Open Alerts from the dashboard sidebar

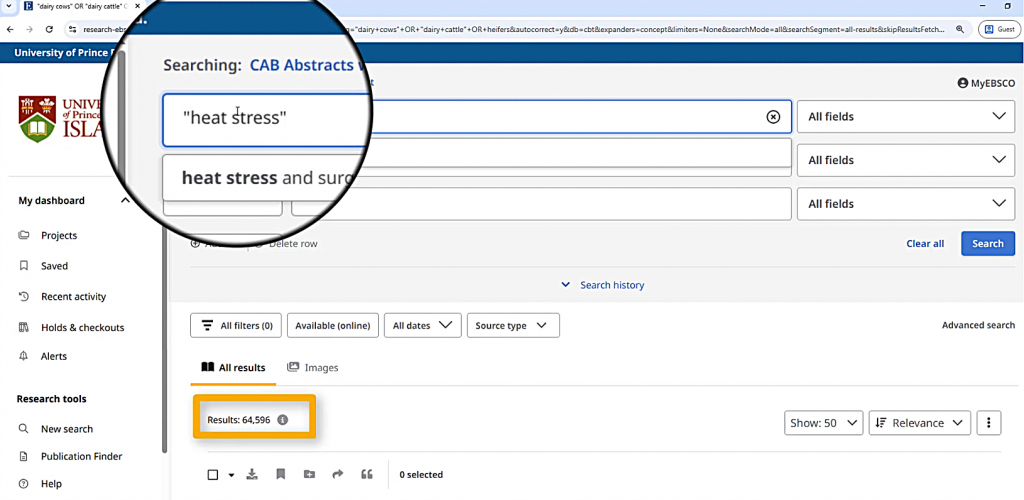[54, 356]
